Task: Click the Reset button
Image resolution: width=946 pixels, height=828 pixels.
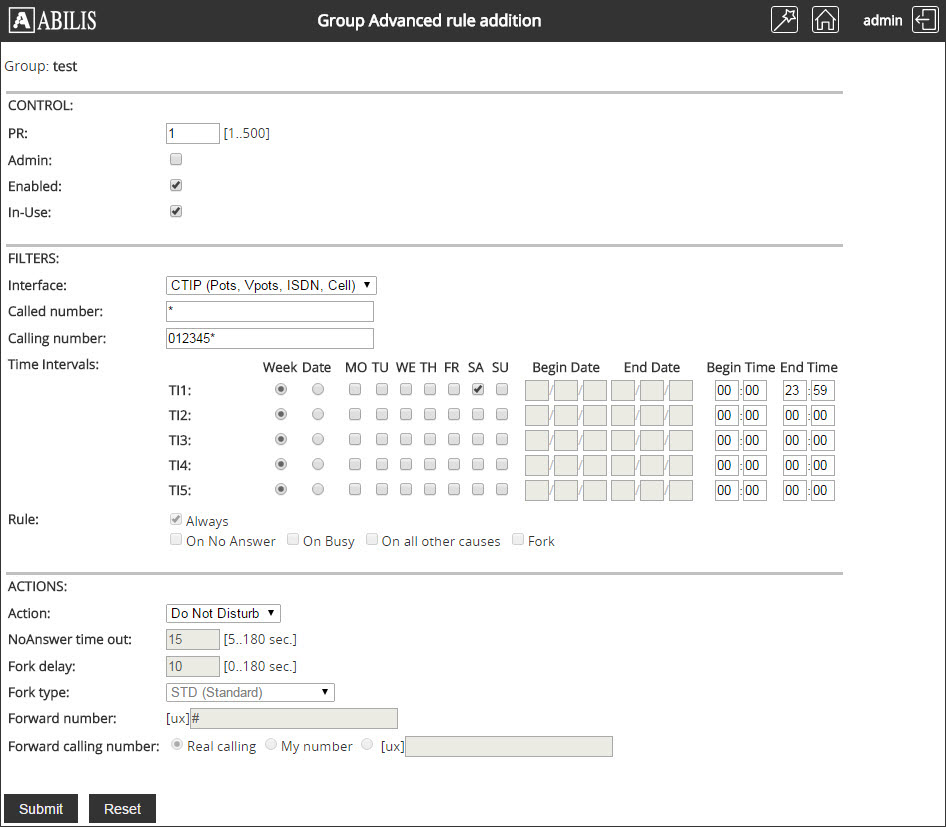Action: click(x=122, y=809)
